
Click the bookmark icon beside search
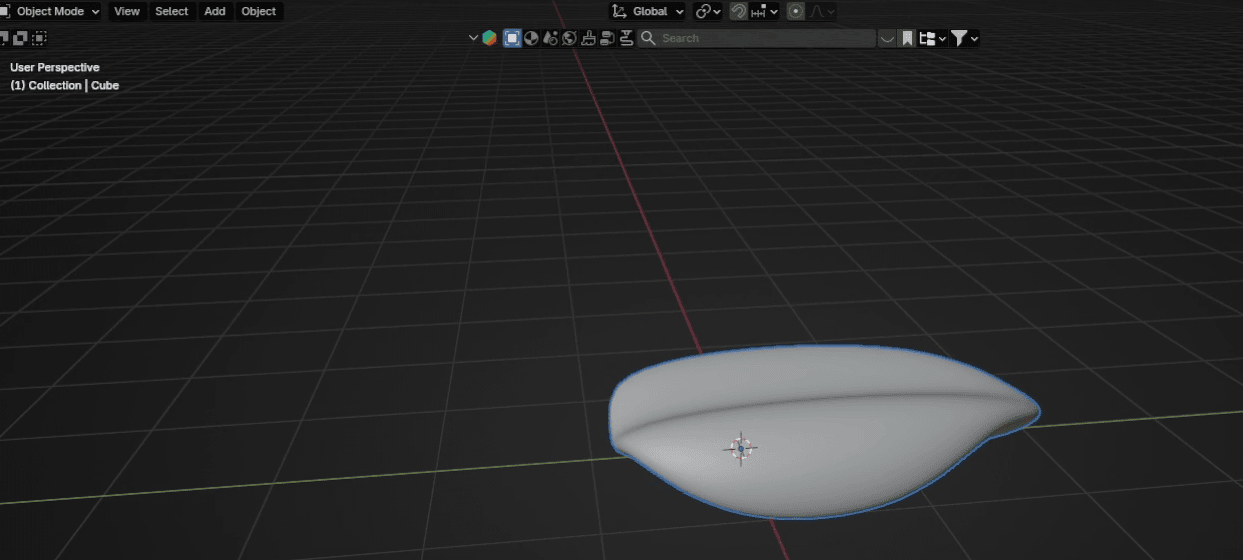907,38
